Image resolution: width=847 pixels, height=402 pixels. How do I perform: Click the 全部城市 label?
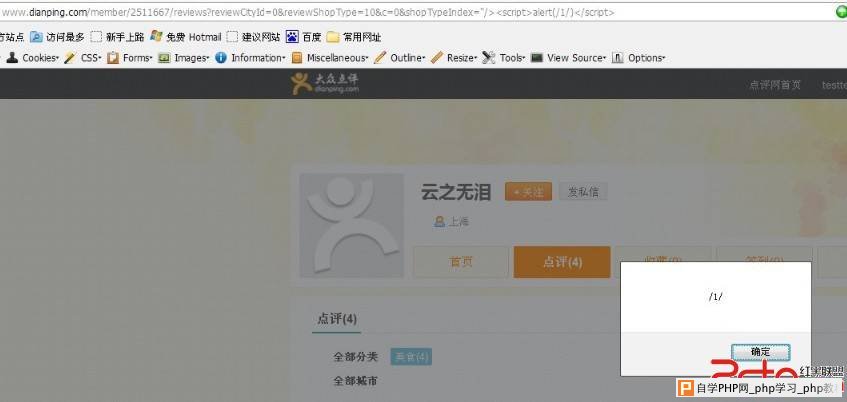point(355,381)
